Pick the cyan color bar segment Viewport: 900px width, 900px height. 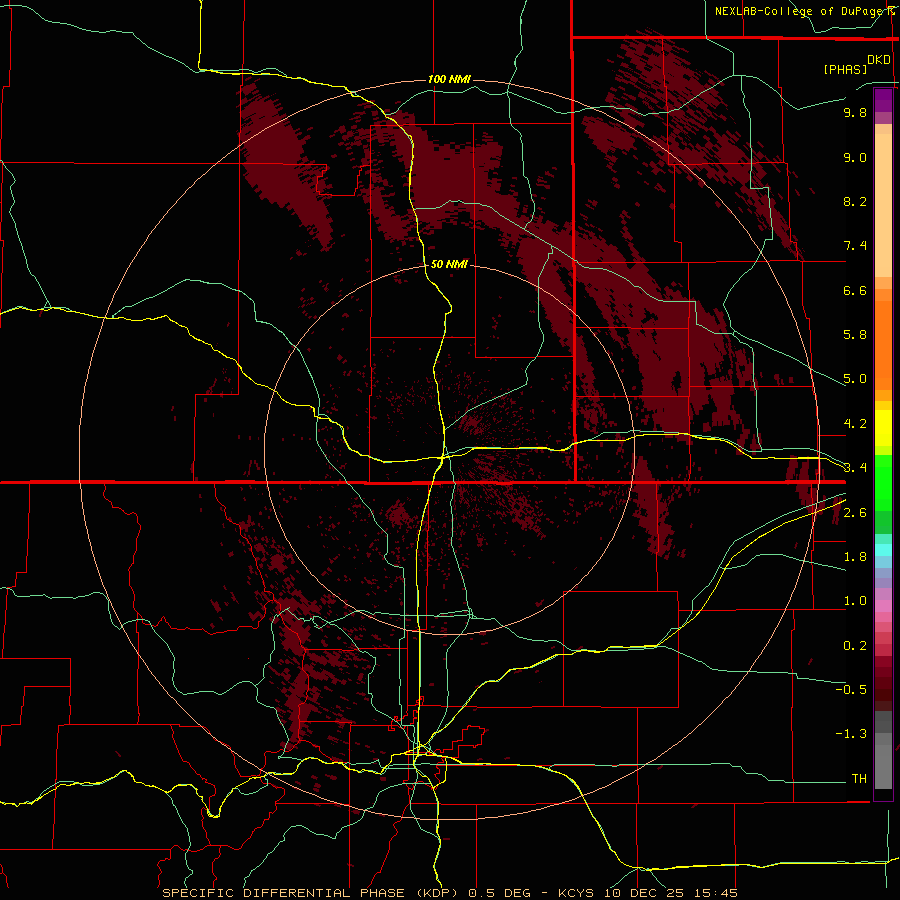click(x=883, y=549)
